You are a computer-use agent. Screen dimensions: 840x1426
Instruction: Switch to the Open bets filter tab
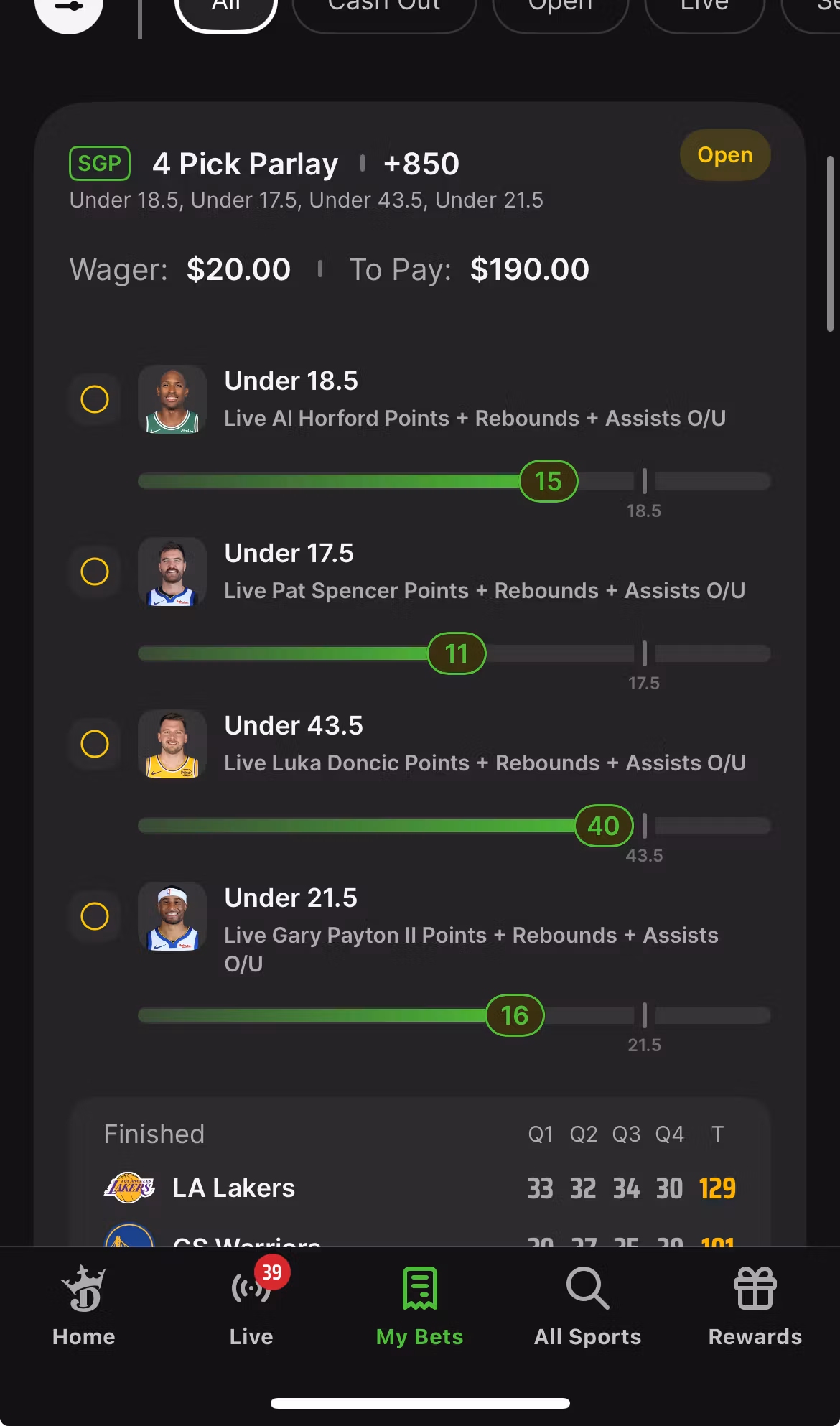point(561,9)
